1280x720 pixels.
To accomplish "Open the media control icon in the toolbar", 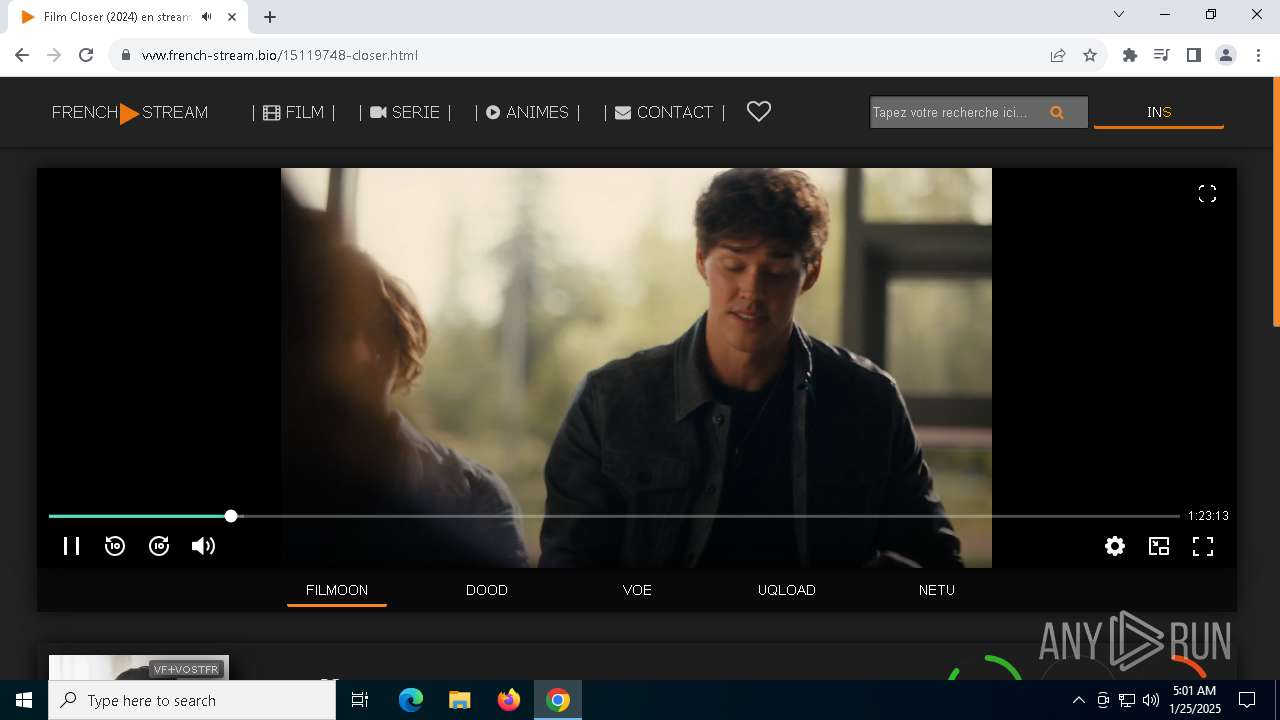I will click(1161, 55).
